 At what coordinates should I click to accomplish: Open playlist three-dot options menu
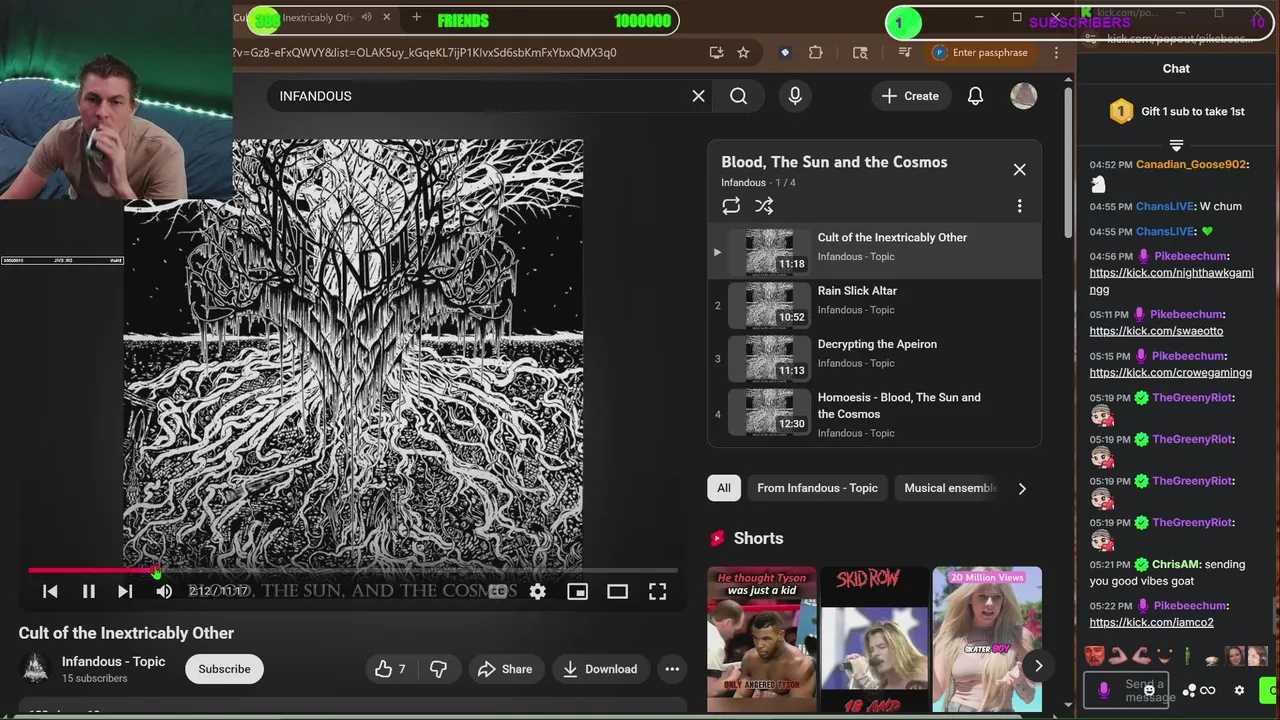(1019, 206)
